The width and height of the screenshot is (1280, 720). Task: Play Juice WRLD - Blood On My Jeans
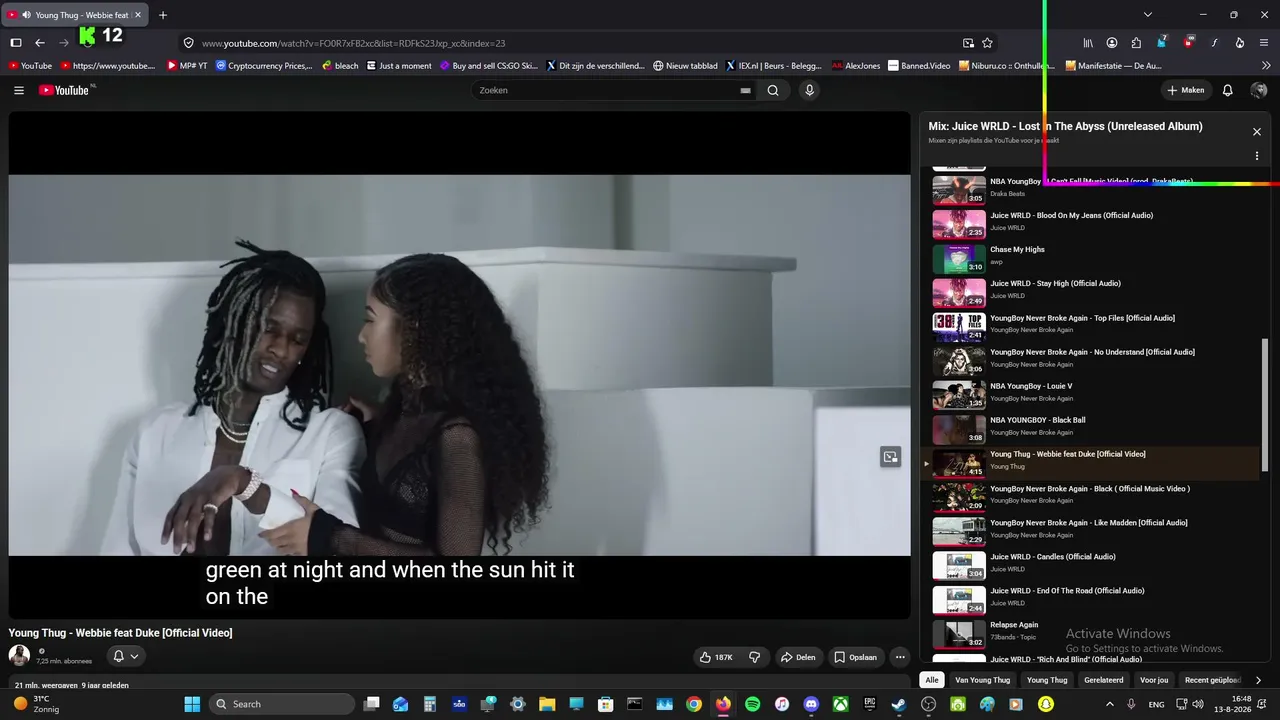(x=1090, y=222)
